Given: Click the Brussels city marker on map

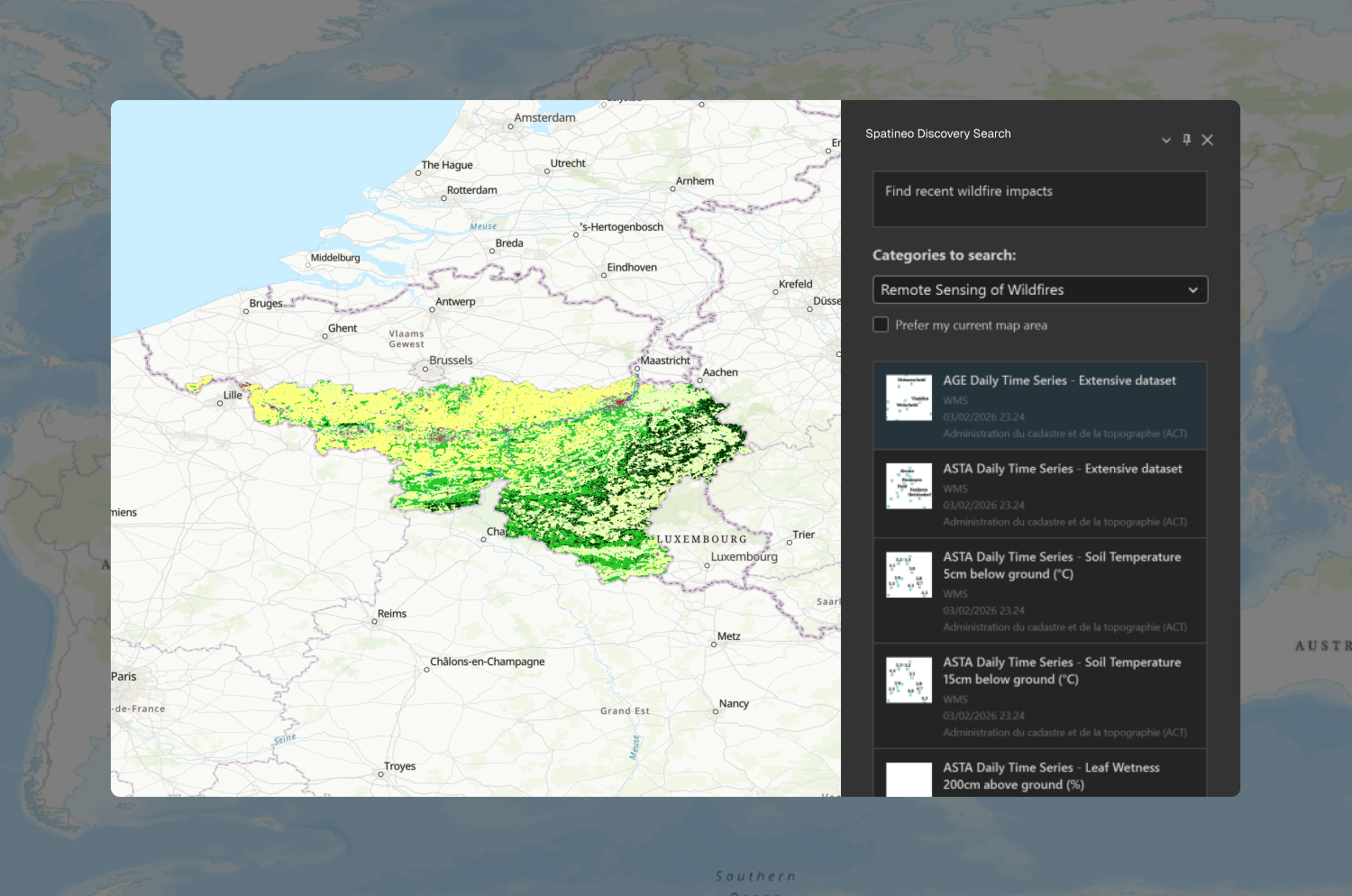Looking at the screenshot, I should click(x=425, y=369).
